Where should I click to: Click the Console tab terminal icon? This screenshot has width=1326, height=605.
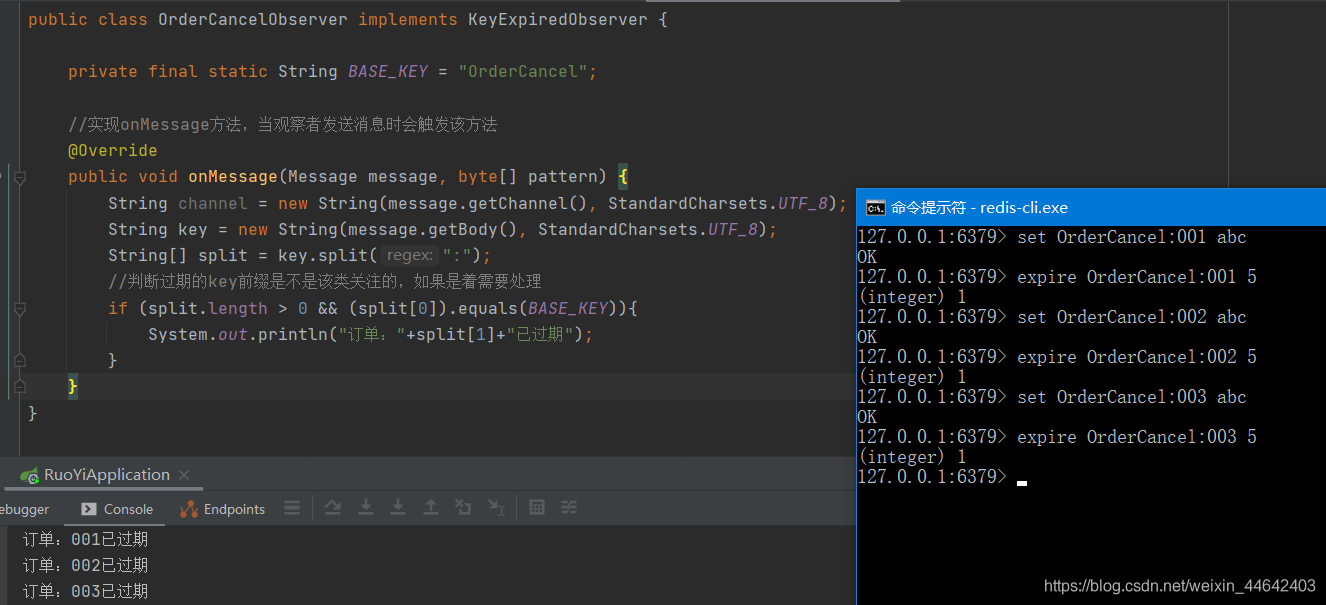pos(89,509)
